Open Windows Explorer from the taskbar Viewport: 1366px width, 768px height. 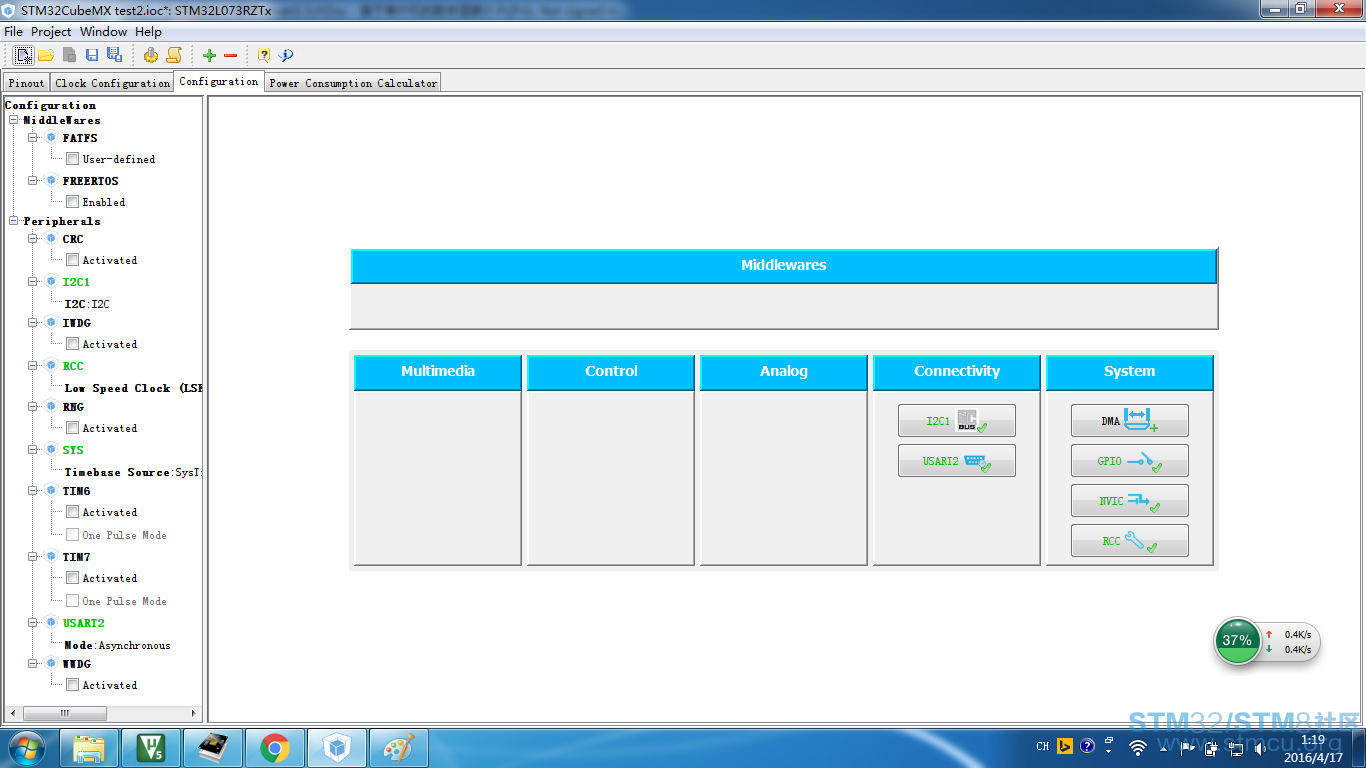tap(89, 747)
